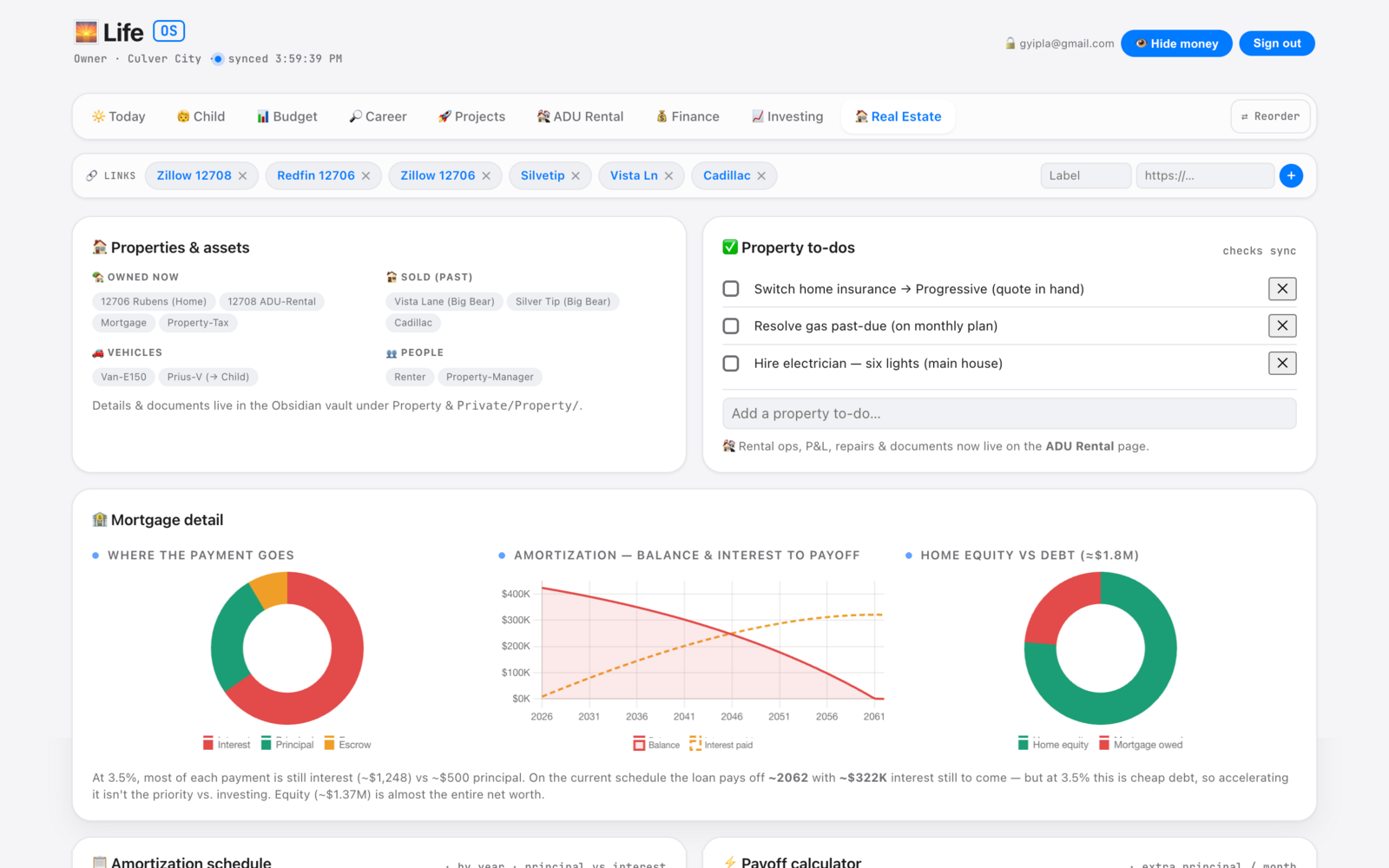Toggle Principal legend in payment chart
The image size is (1389, 868).
(287, 745)
